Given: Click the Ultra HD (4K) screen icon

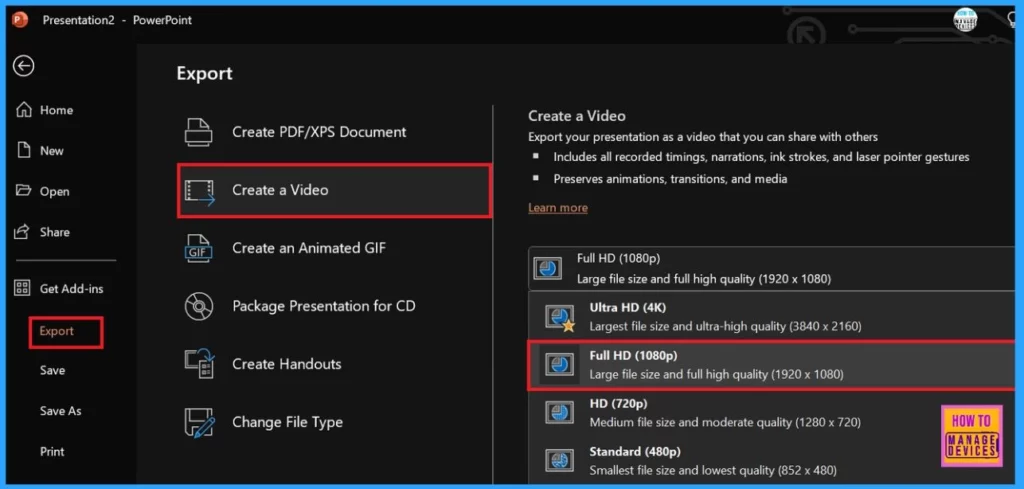Looking at the screenshot, I should point(560,317).
